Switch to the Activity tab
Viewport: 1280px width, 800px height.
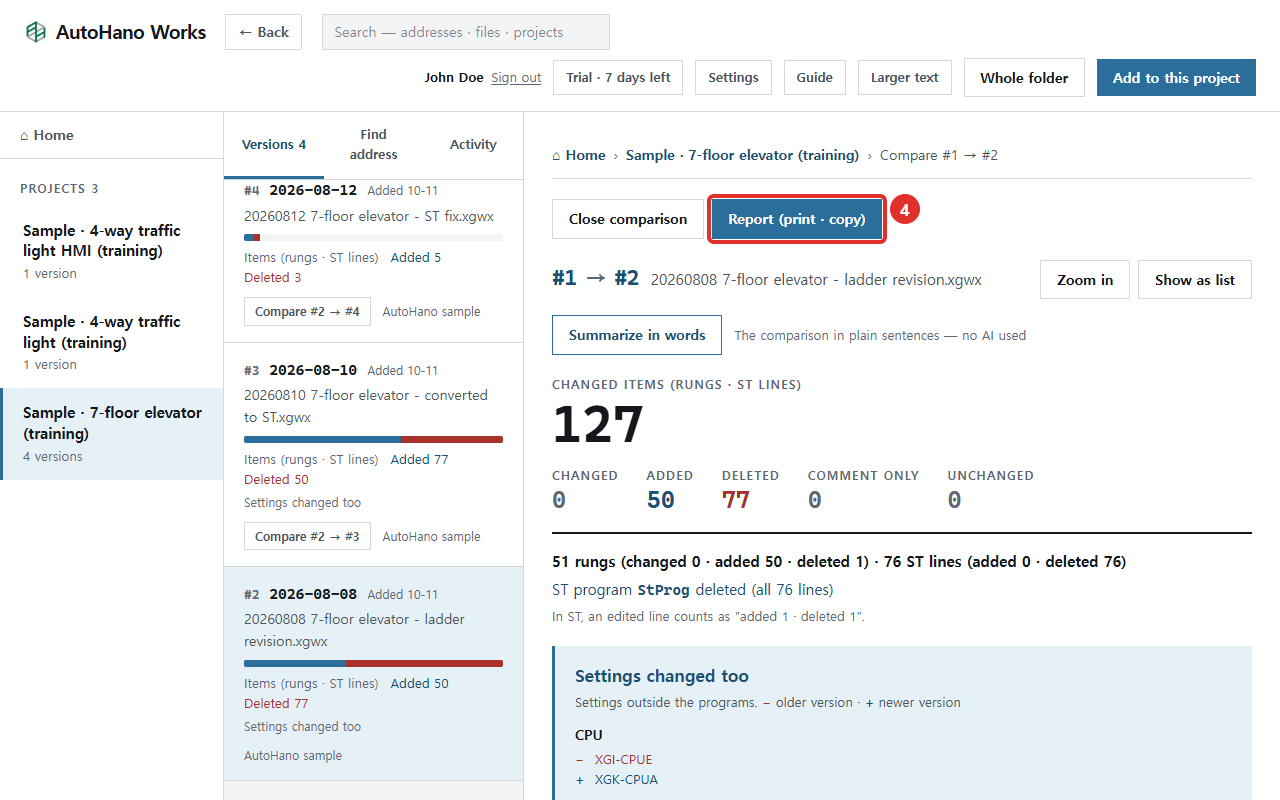(x=473, y=145)
